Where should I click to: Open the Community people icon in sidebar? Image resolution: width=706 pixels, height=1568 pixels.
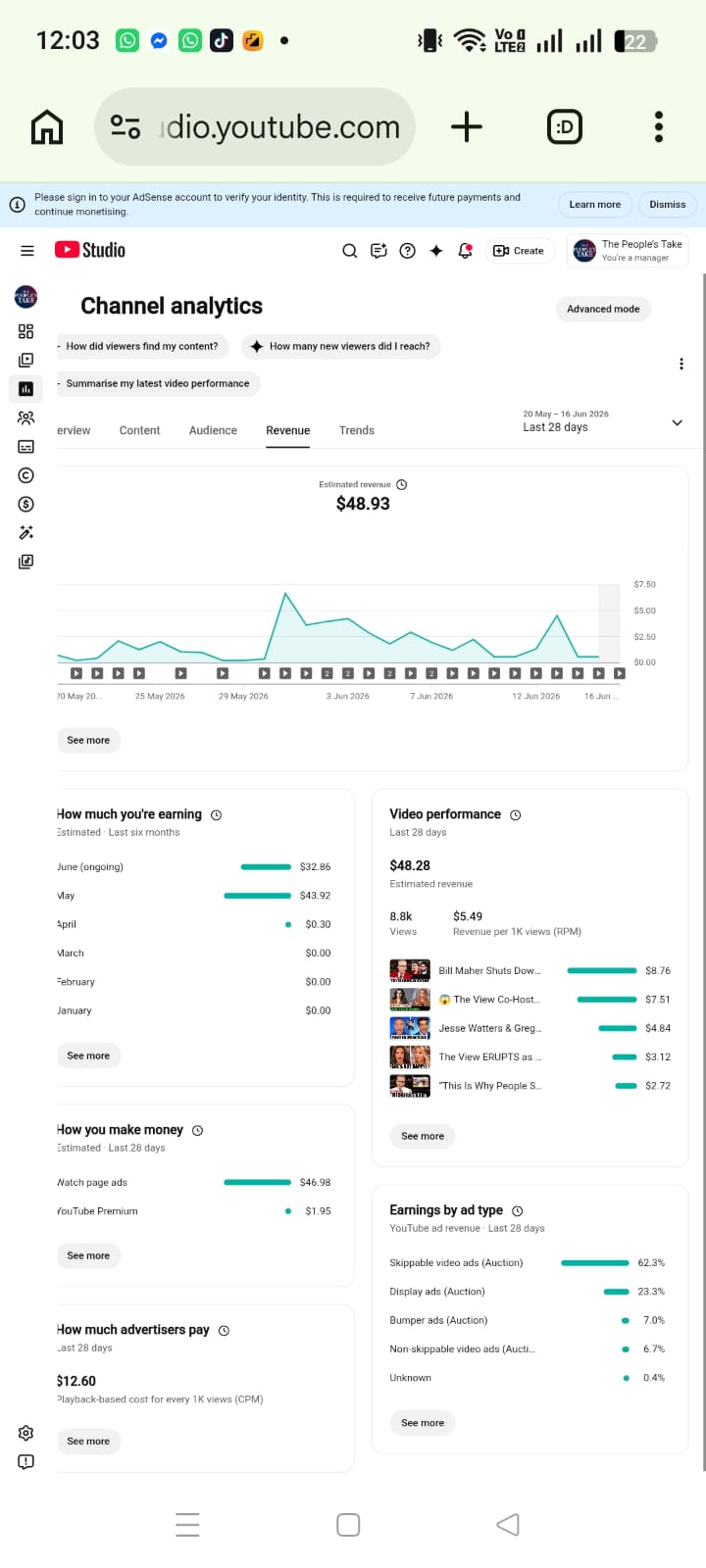26,417
